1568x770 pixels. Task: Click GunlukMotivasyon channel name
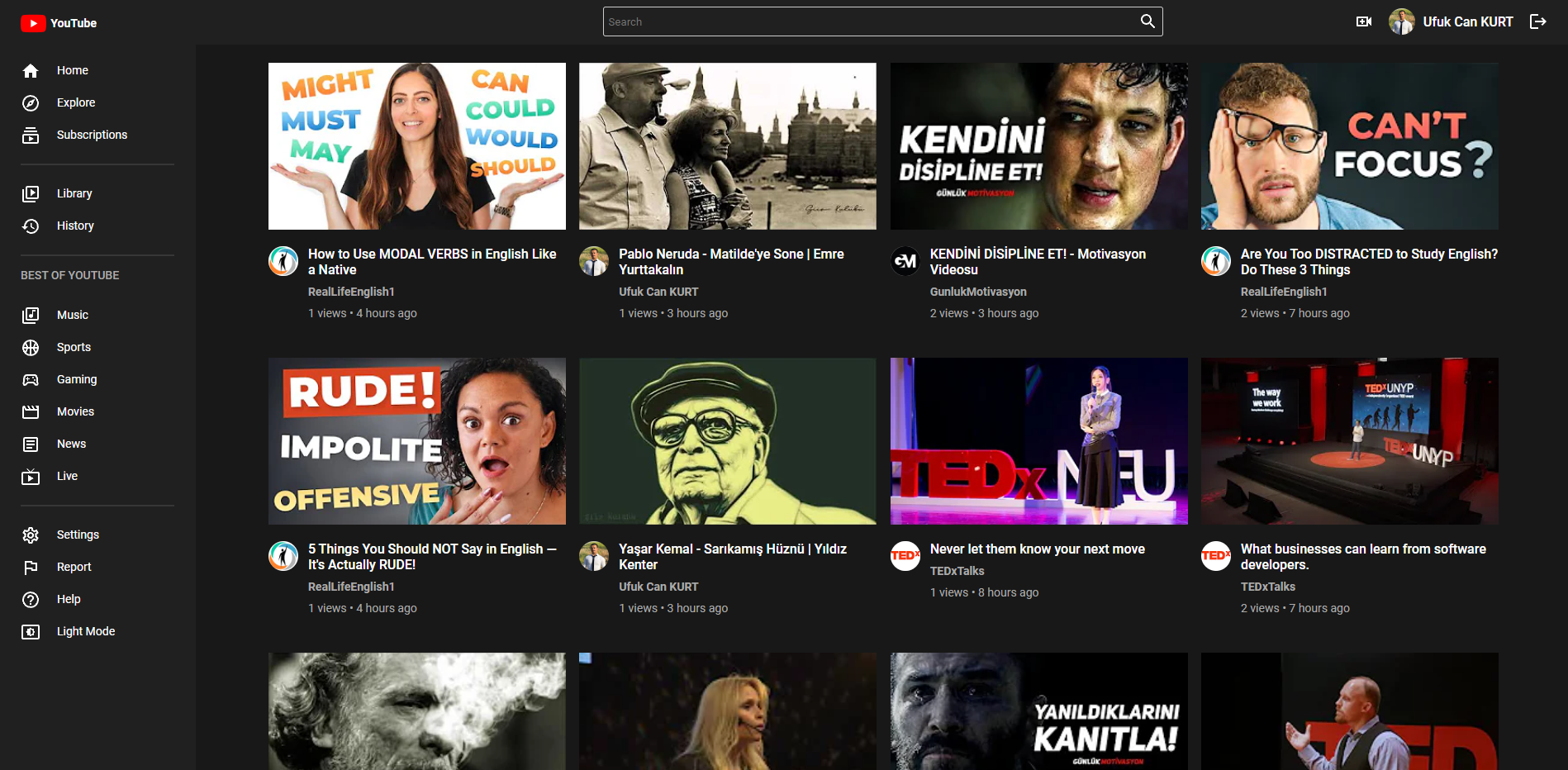[978, 292]
